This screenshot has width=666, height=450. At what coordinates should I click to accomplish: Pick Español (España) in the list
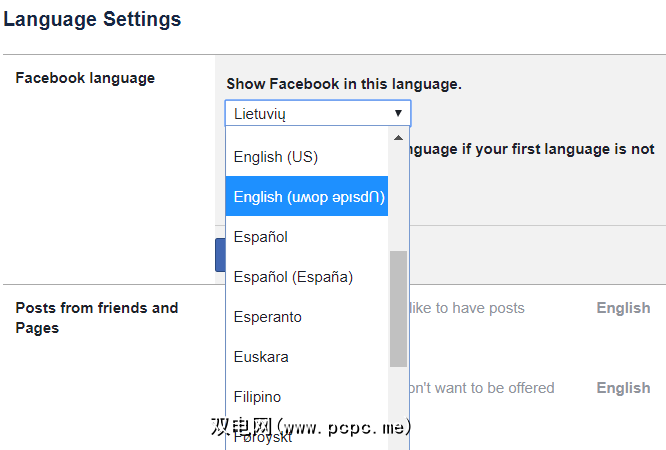(x=293, y=277)
